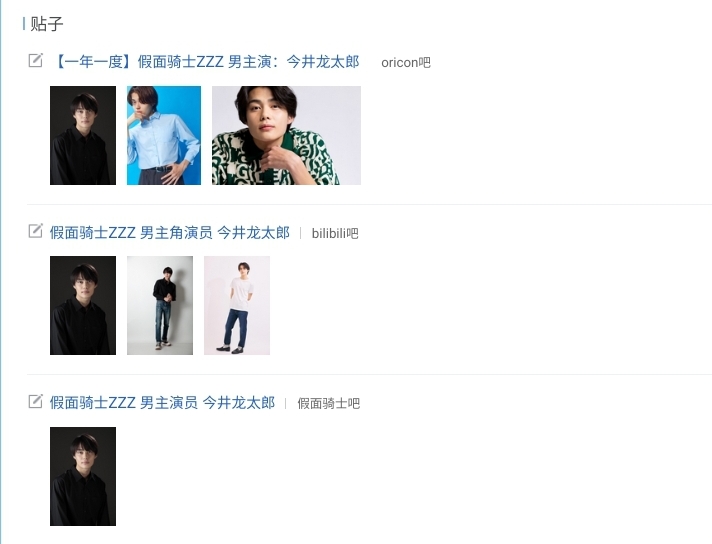This screenshot has height=544, width=712.
Task: Go to the oricon吧 forum link
Action: [405, 62]
